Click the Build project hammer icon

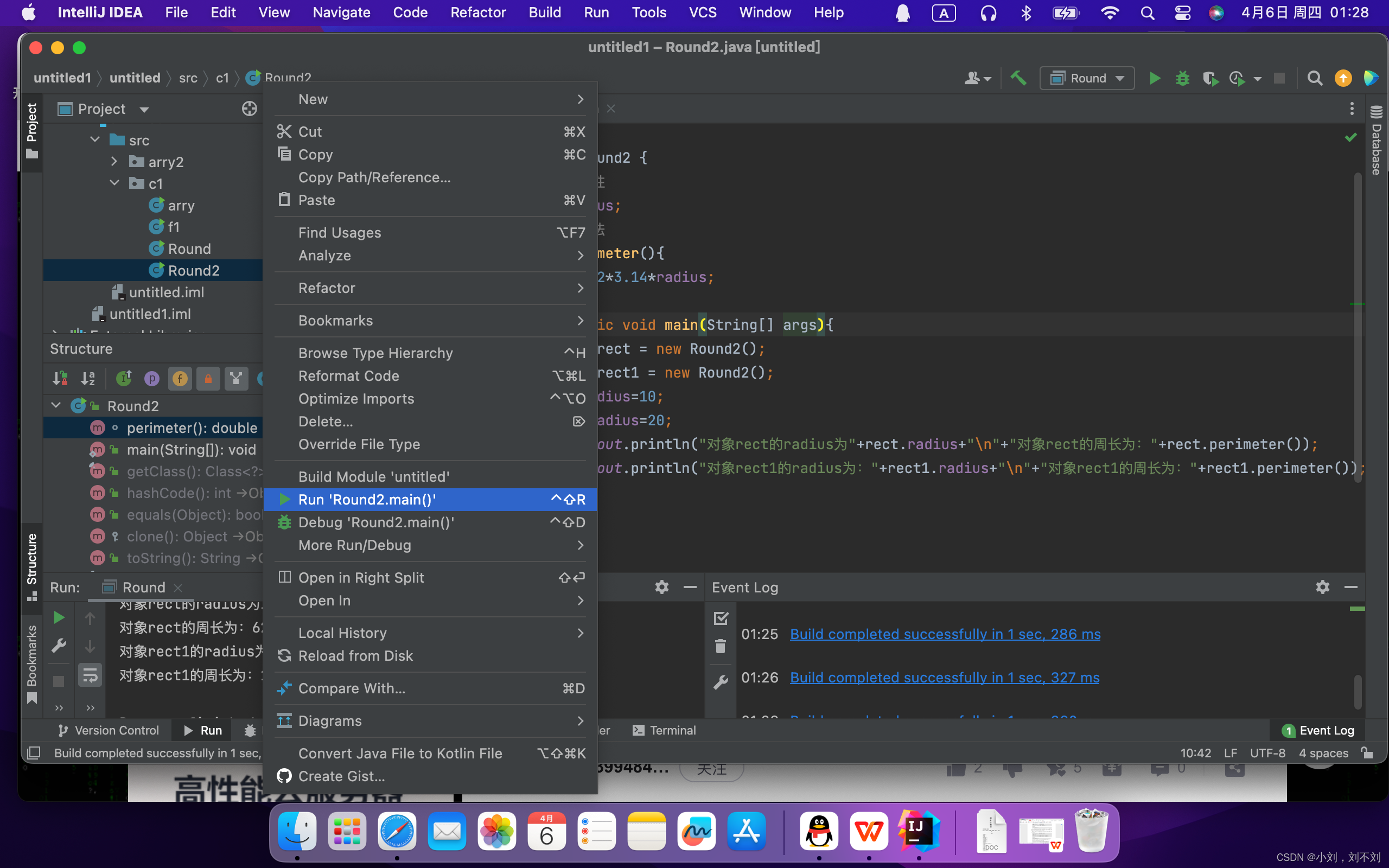[x=1018, y=78]
